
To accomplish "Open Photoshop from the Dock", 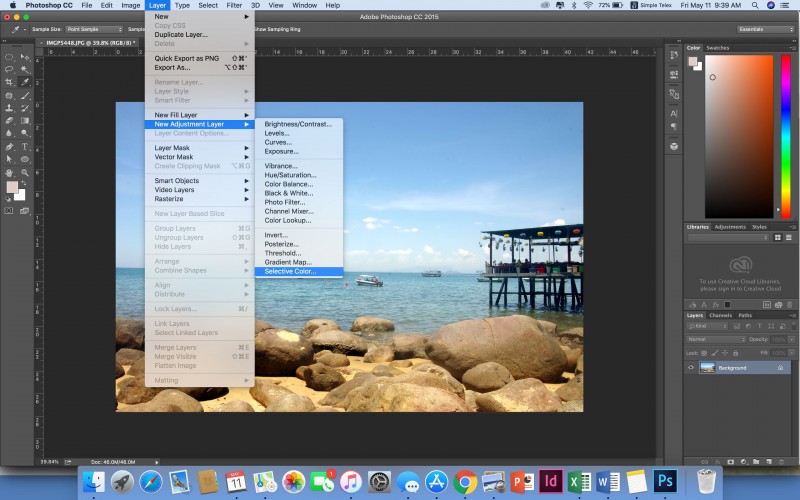I will pos(666,481).
